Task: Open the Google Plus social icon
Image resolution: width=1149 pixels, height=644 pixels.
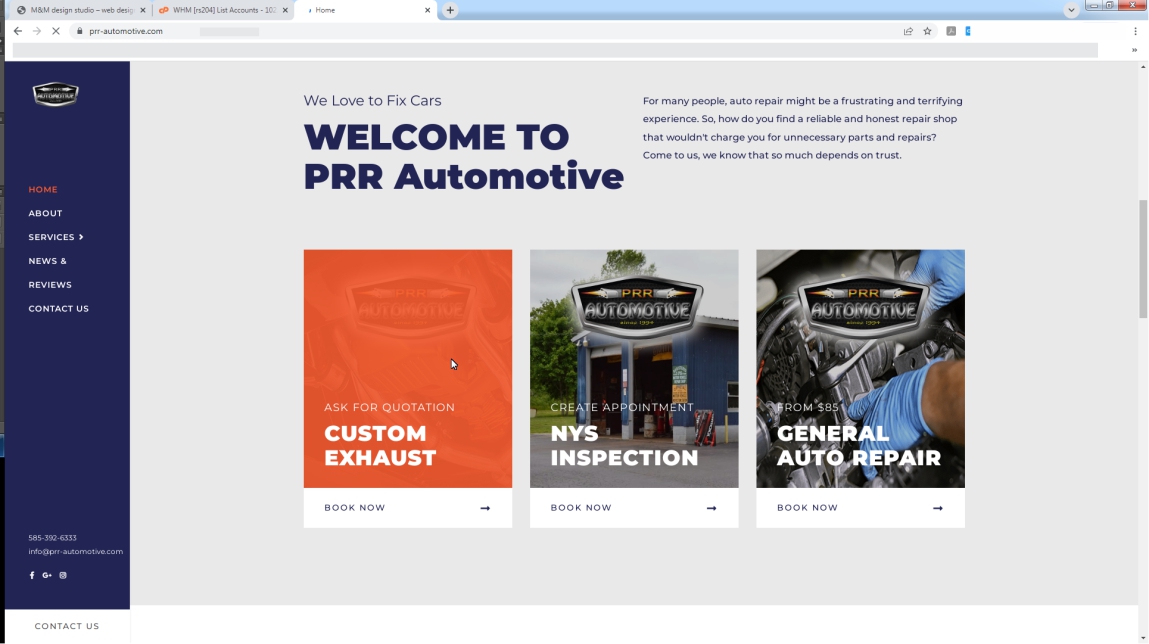Action: click(x=47, y=575)
